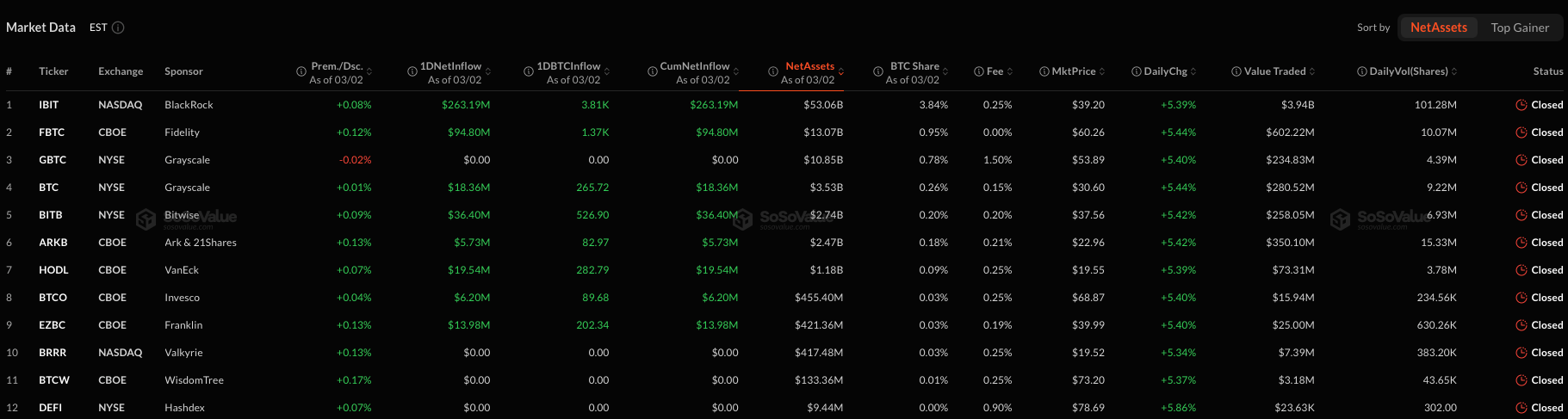Sort by DailyVol(Shares) arrows
Screen dimensions: 1568x419
click(x=1454, y=71)
